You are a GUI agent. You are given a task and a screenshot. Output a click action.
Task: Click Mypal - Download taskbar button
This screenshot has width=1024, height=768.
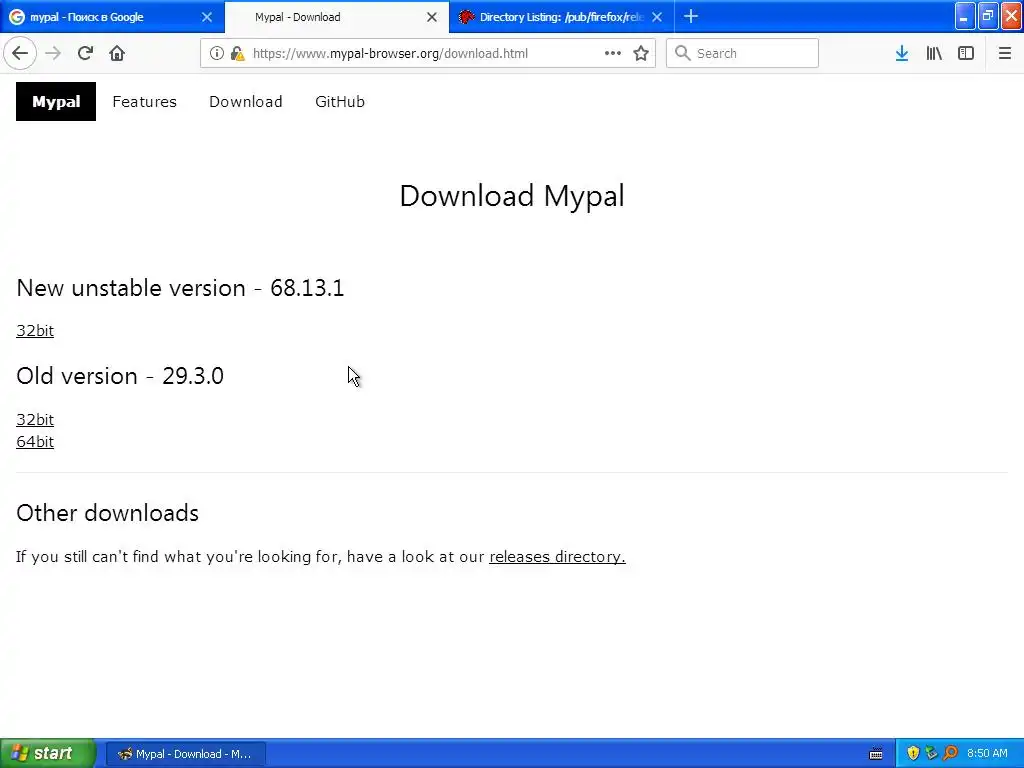[186, 754]
